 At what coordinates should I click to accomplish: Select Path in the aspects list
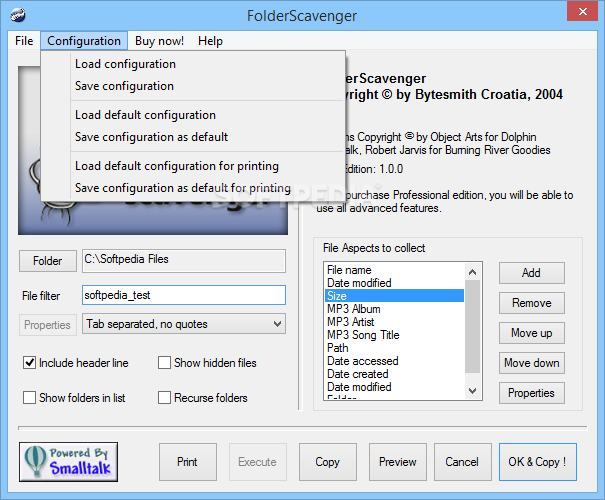[x=394, y=348]
